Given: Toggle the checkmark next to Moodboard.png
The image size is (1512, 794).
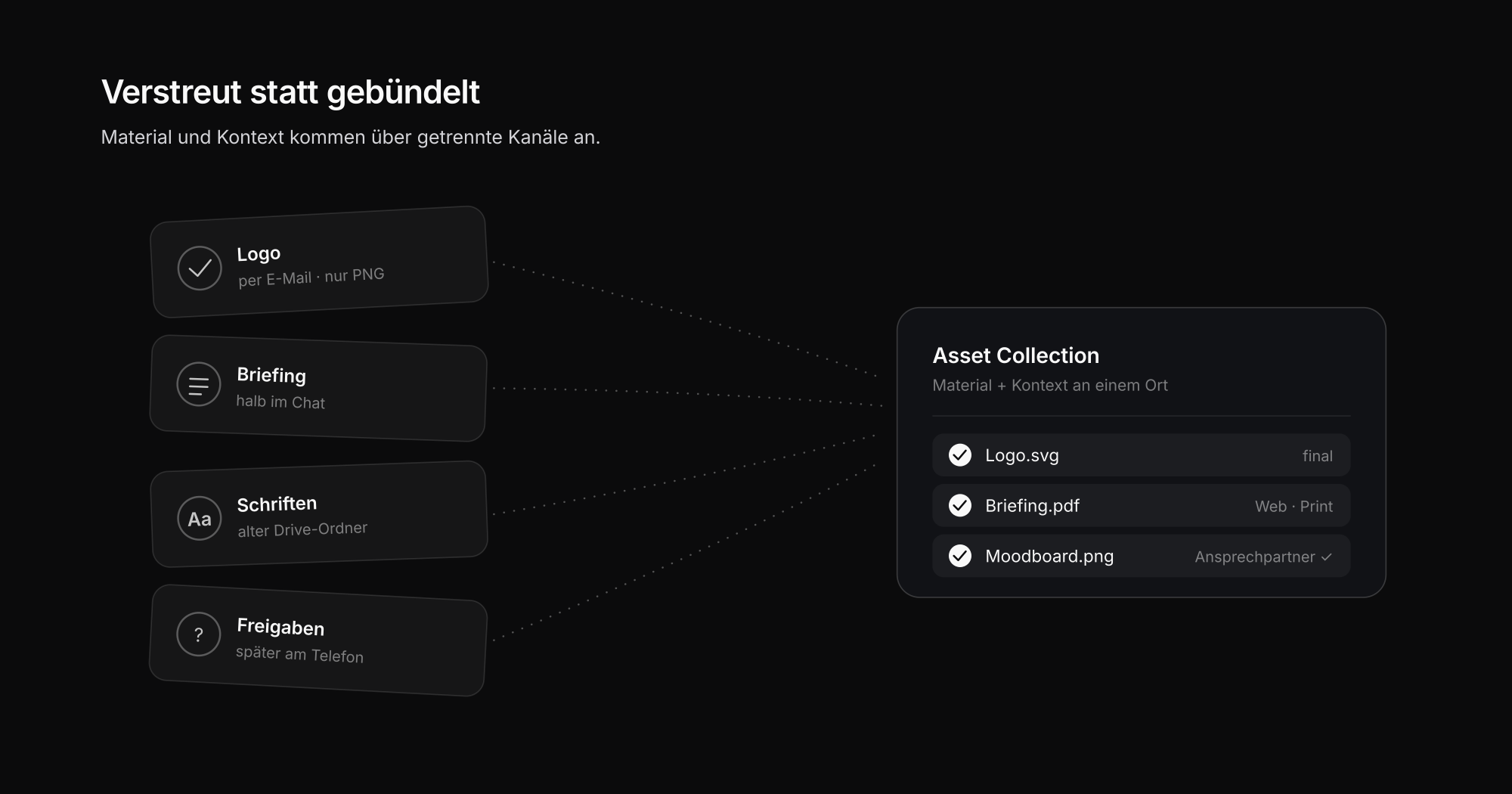Looking at the screenshot, I should (x=960, y=556).
